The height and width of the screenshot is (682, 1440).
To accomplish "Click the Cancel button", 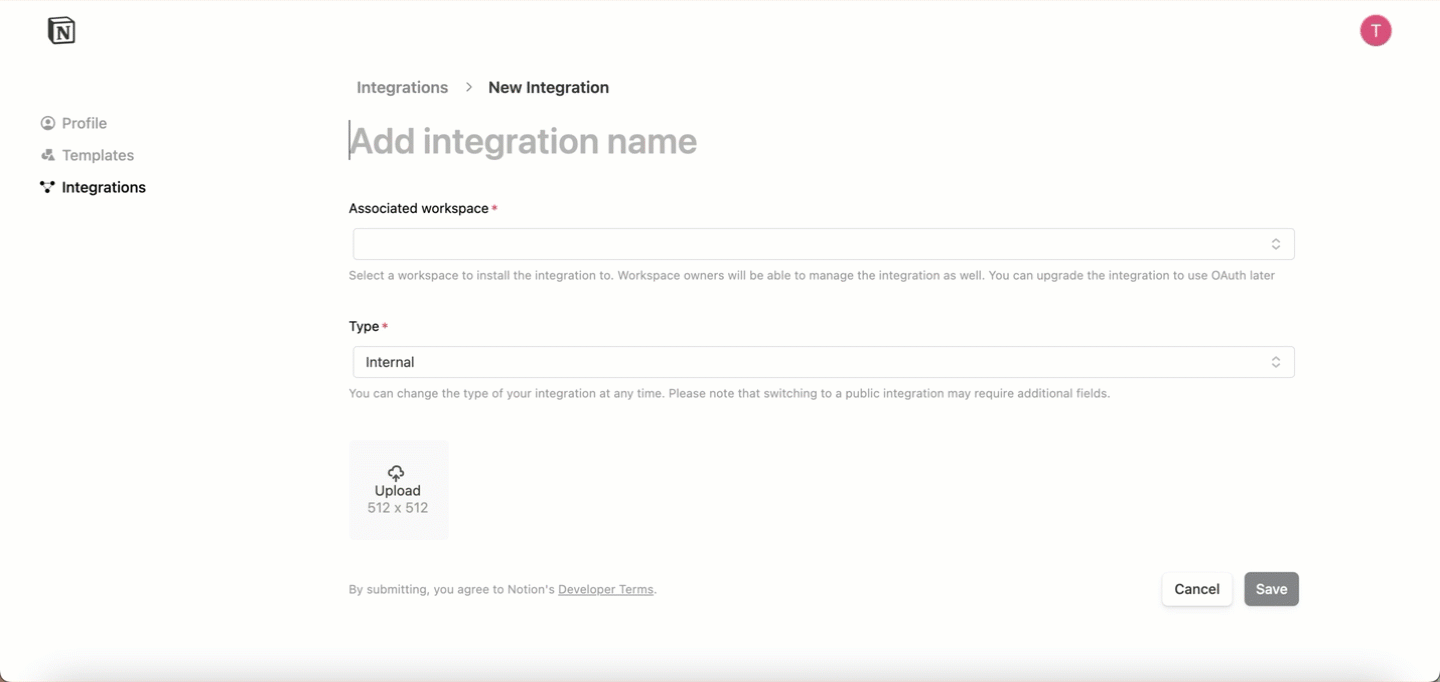I will [1197, 589].
